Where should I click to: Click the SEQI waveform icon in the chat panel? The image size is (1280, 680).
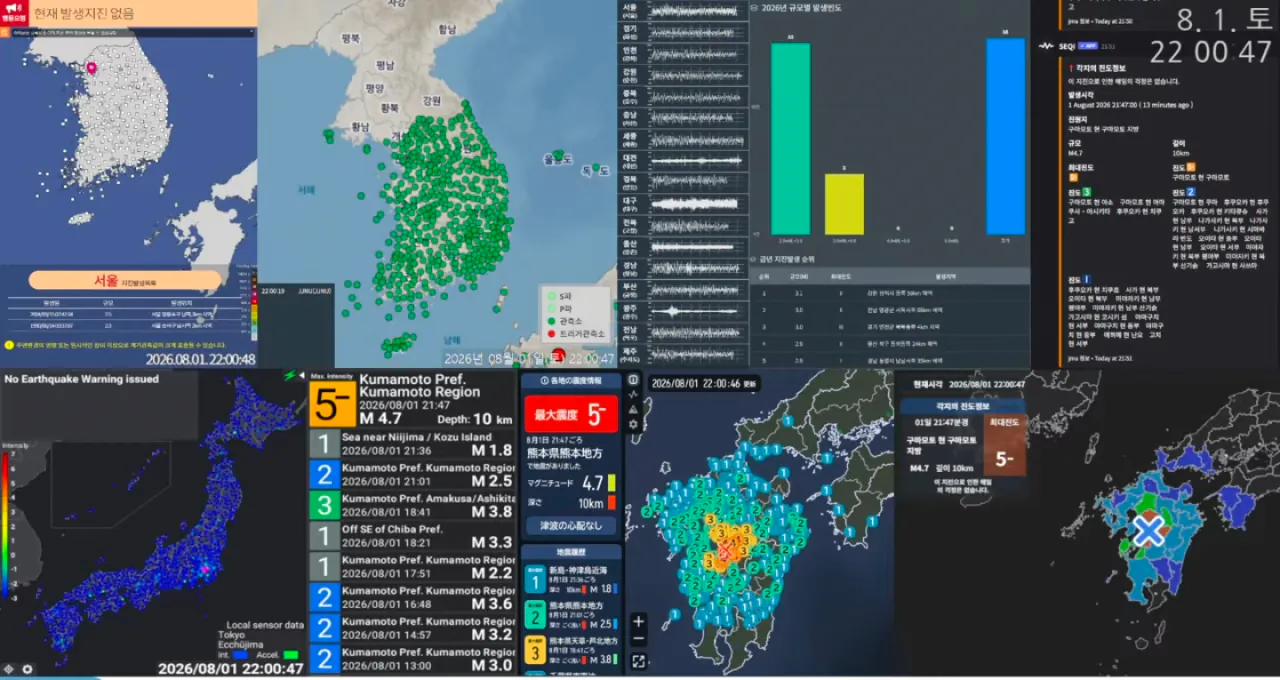[x=1046, y=46]
